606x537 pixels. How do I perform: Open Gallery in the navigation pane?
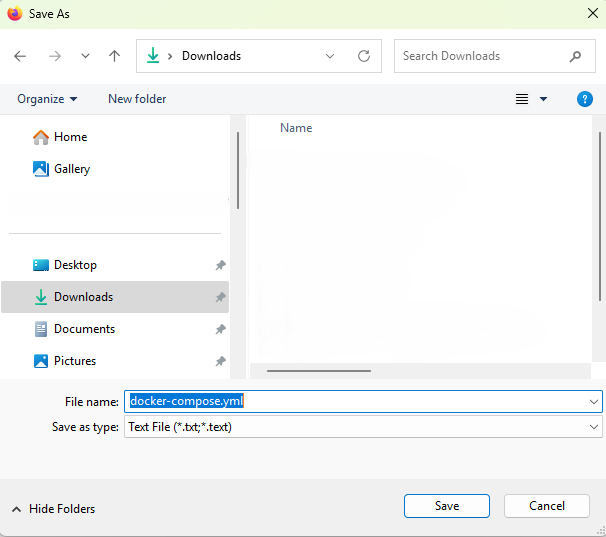click(71, 169)
